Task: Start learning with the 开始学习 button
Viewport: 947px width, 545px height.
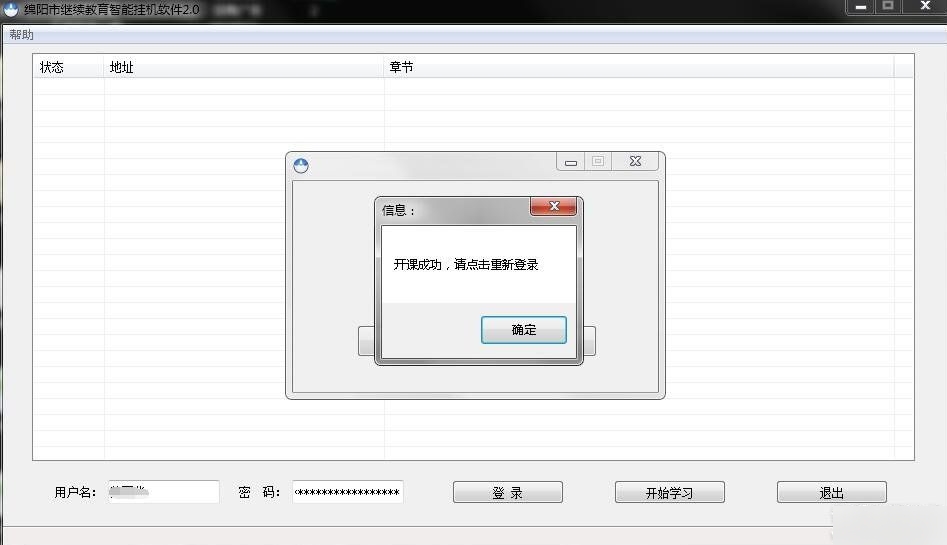Action: [669, 492]
